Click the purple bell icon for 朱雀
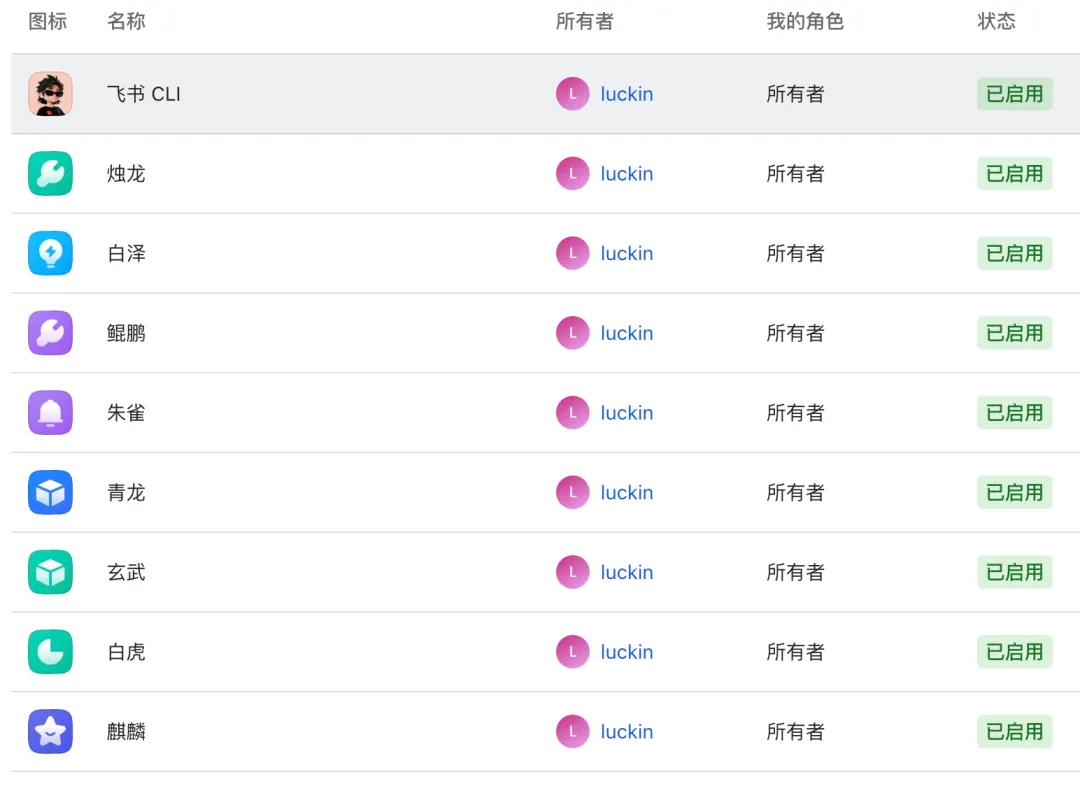The width and height of the screenshot is (1080, 793). tap(50, 413)
